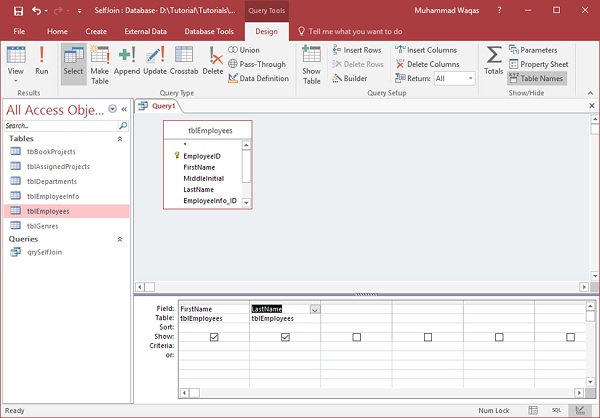The height and width of the screenshot is (418, 600).
Task: Uncheck the Show box for LastName
Action: coord(286,338)
